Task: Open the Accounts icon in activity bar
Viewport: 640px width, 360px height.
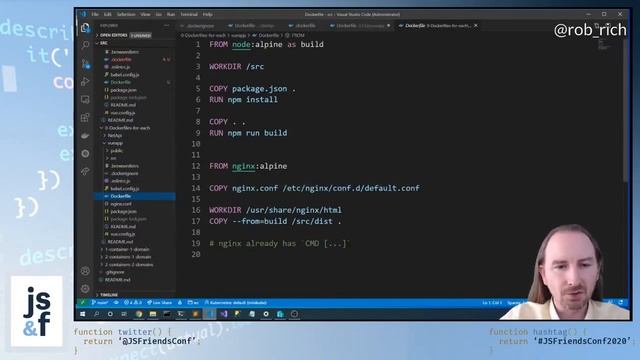Action: [x=85, y=271]
